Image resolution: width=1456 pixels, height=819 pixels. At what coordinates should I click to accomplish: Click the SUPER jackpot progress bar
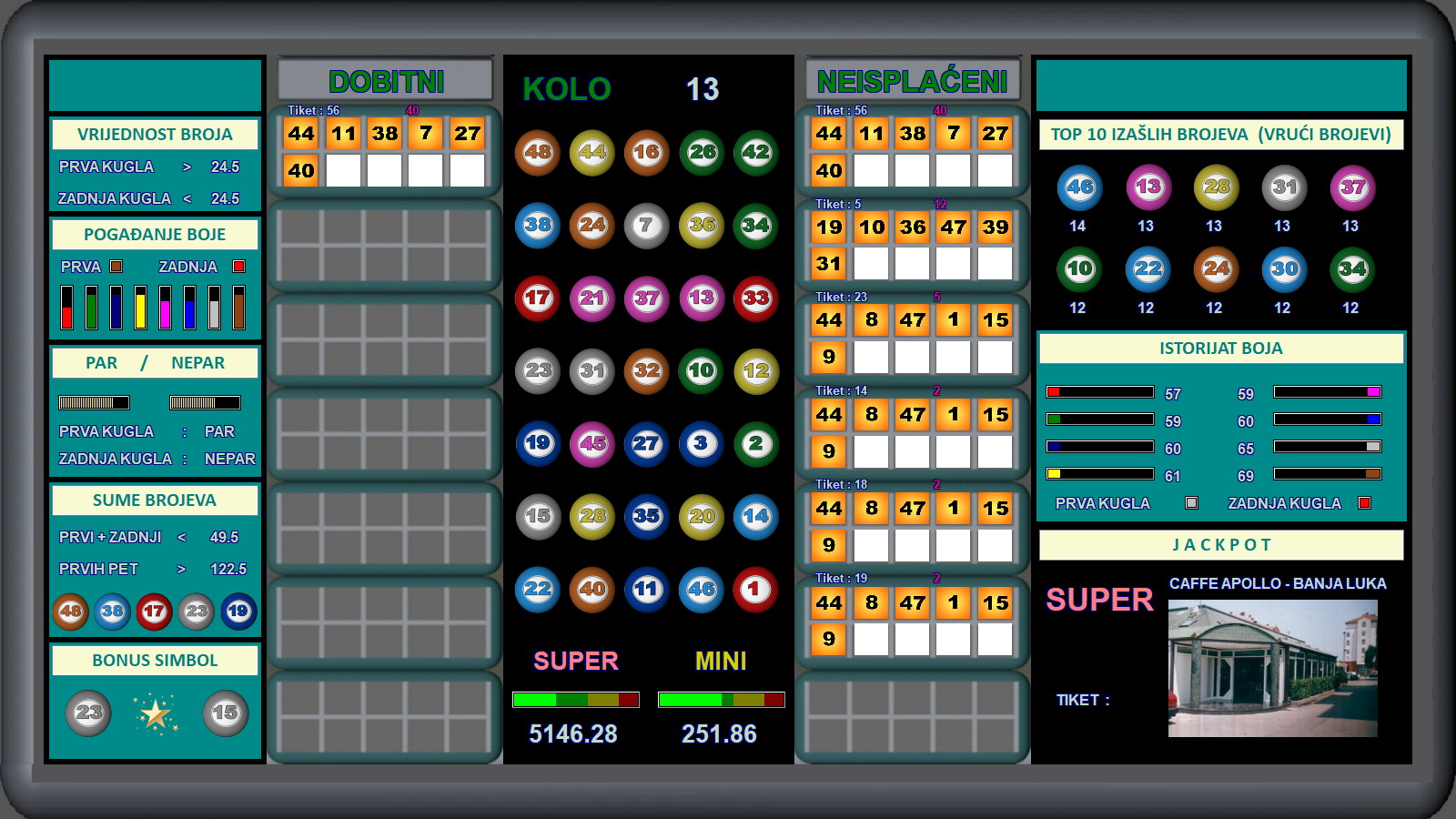click(576, 700)
